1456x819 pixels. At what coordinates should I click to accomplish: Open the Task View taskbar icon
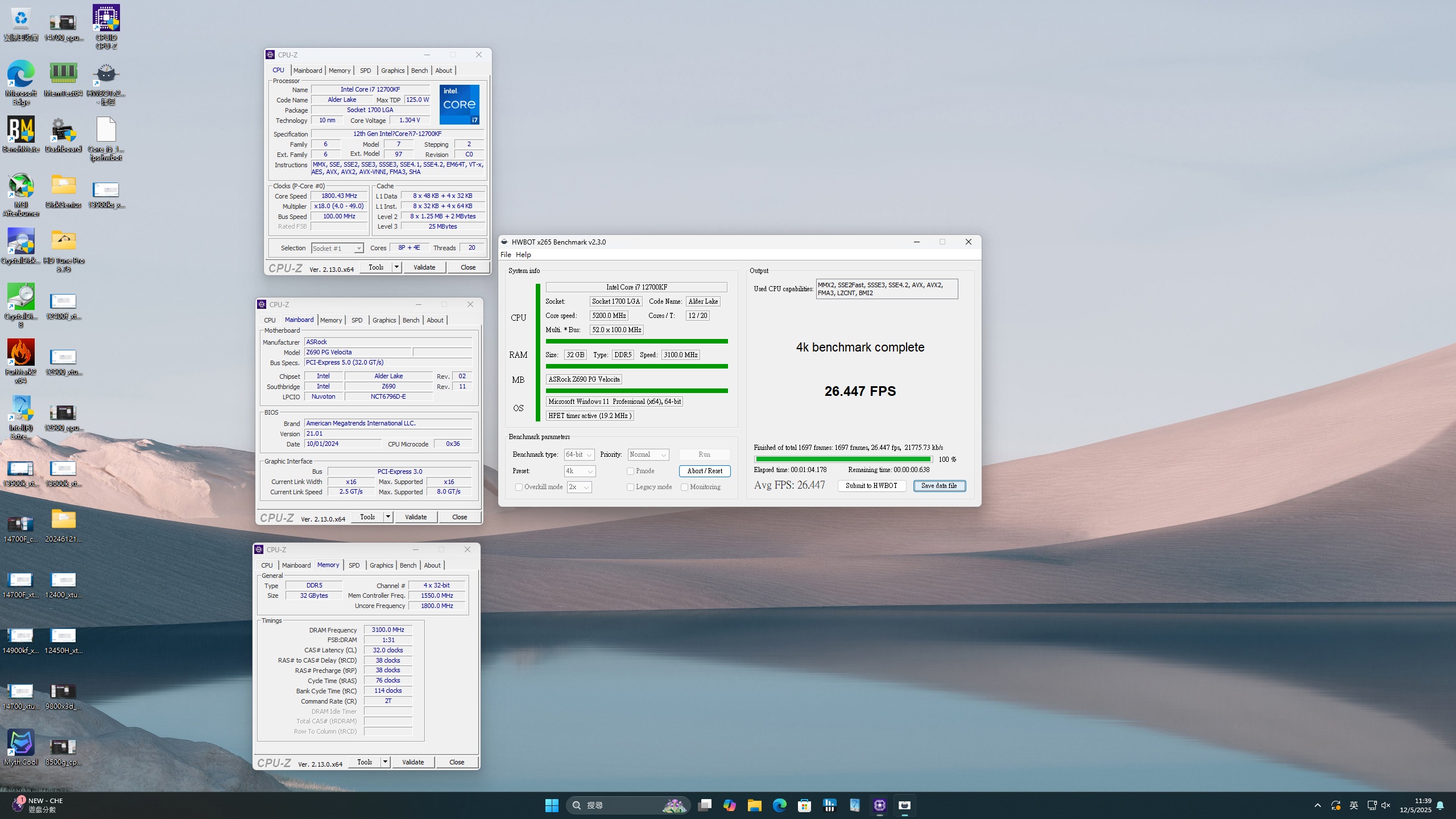[705, 805]
